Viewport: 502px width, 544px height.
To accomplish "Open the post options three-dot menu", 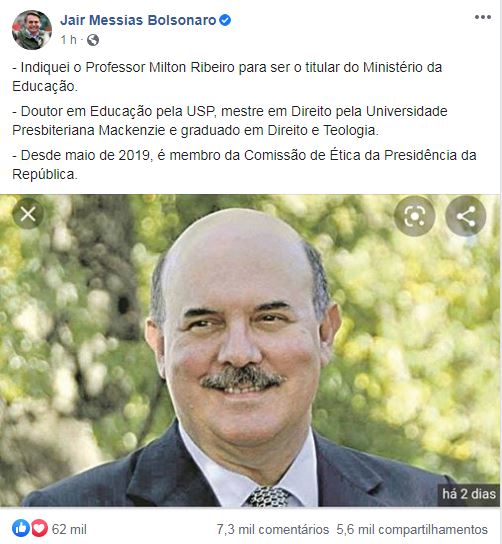I will tap(483, 17).
